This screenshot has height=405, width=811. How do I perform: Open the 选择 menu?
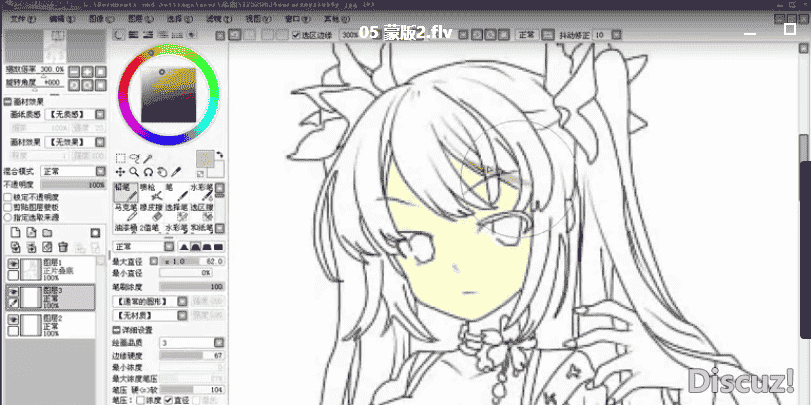coord(179,19)
